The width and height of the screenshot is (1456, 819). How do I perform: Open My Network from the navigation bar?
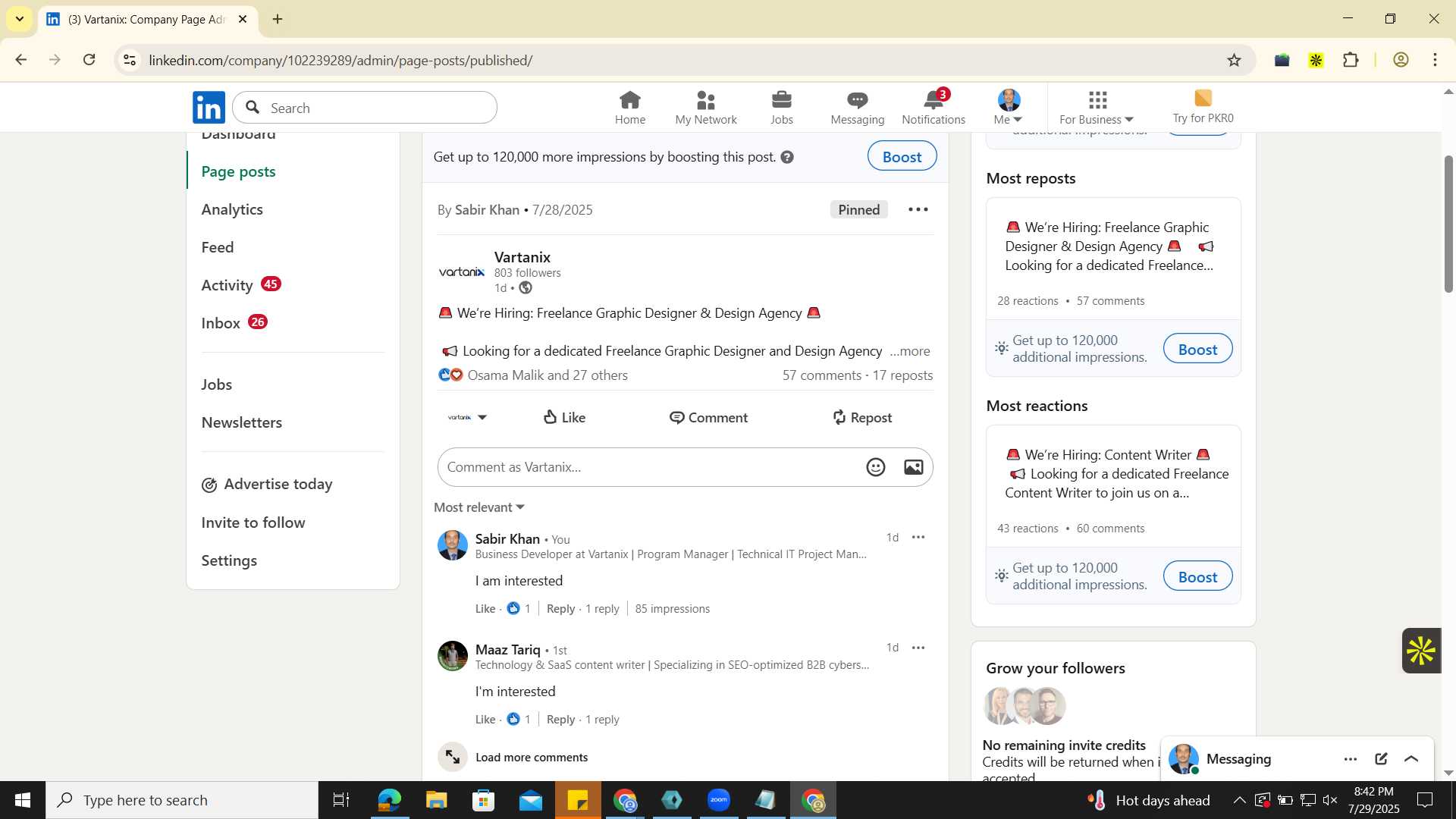[x=705, y=108]
